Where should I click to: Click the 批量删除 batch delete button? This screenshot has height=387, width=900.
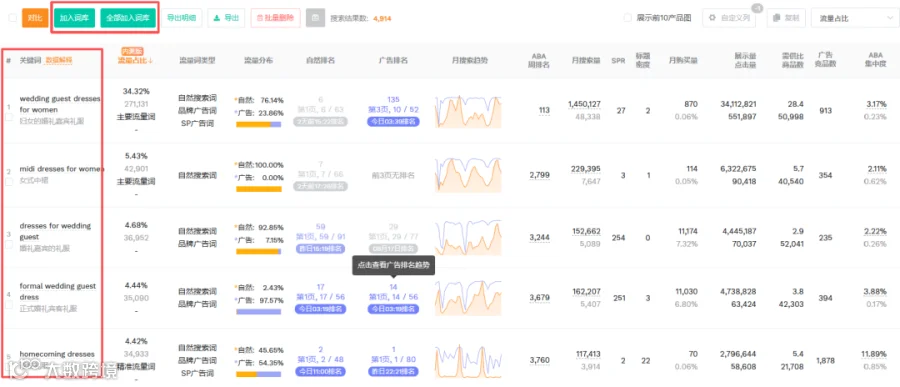pos(275,18)
